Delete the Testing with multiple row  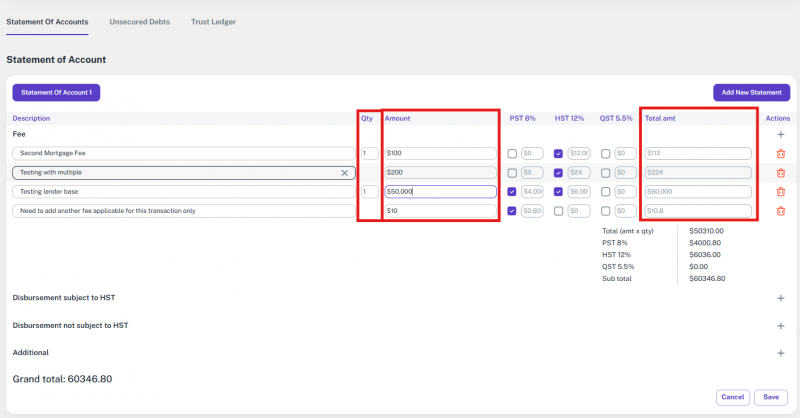click(781, 173)
